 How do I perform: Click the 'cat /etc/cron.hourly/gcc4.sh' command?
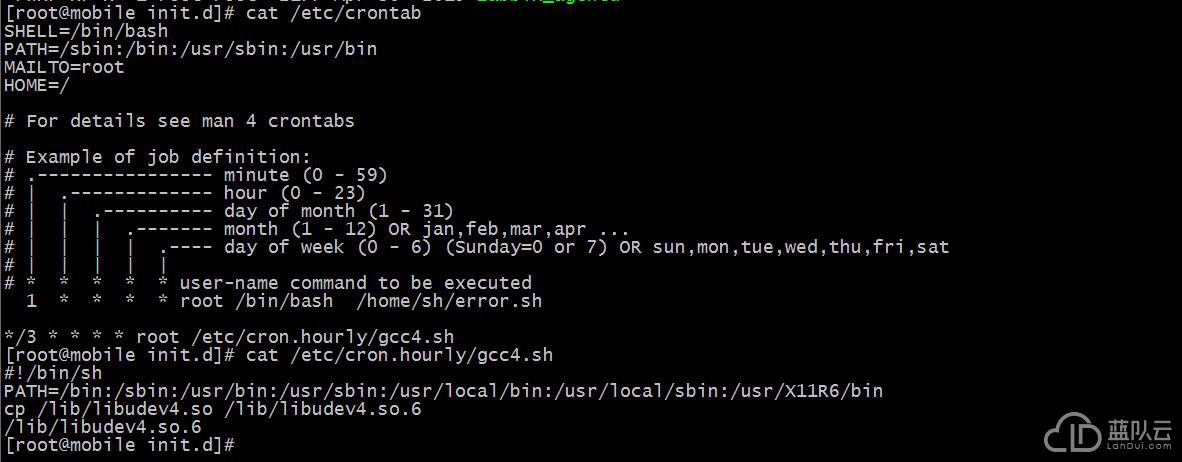tap(400, 355)
